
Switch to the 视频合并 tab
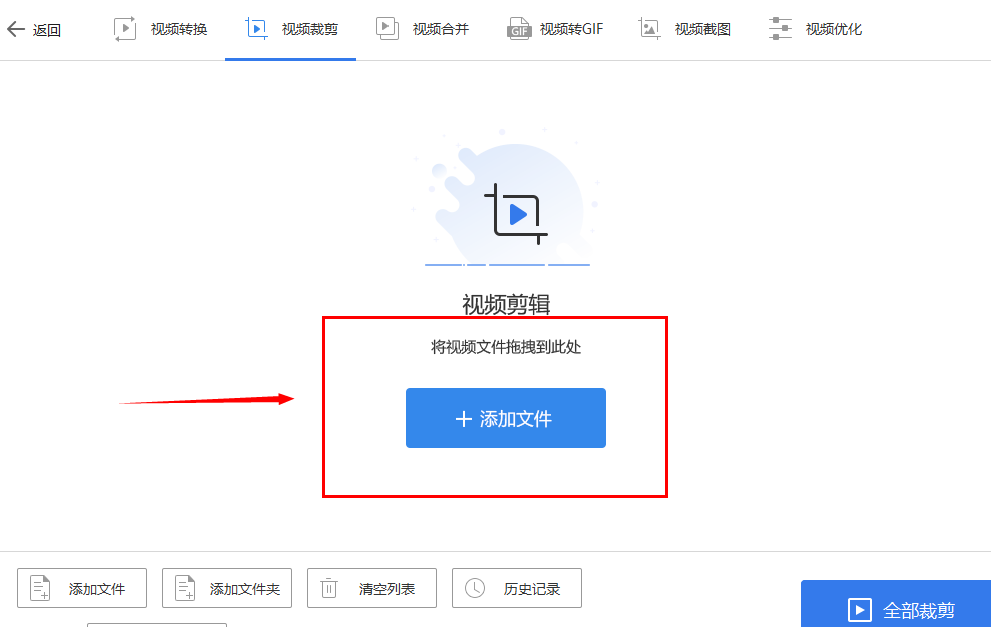click(x=422, y=29)
